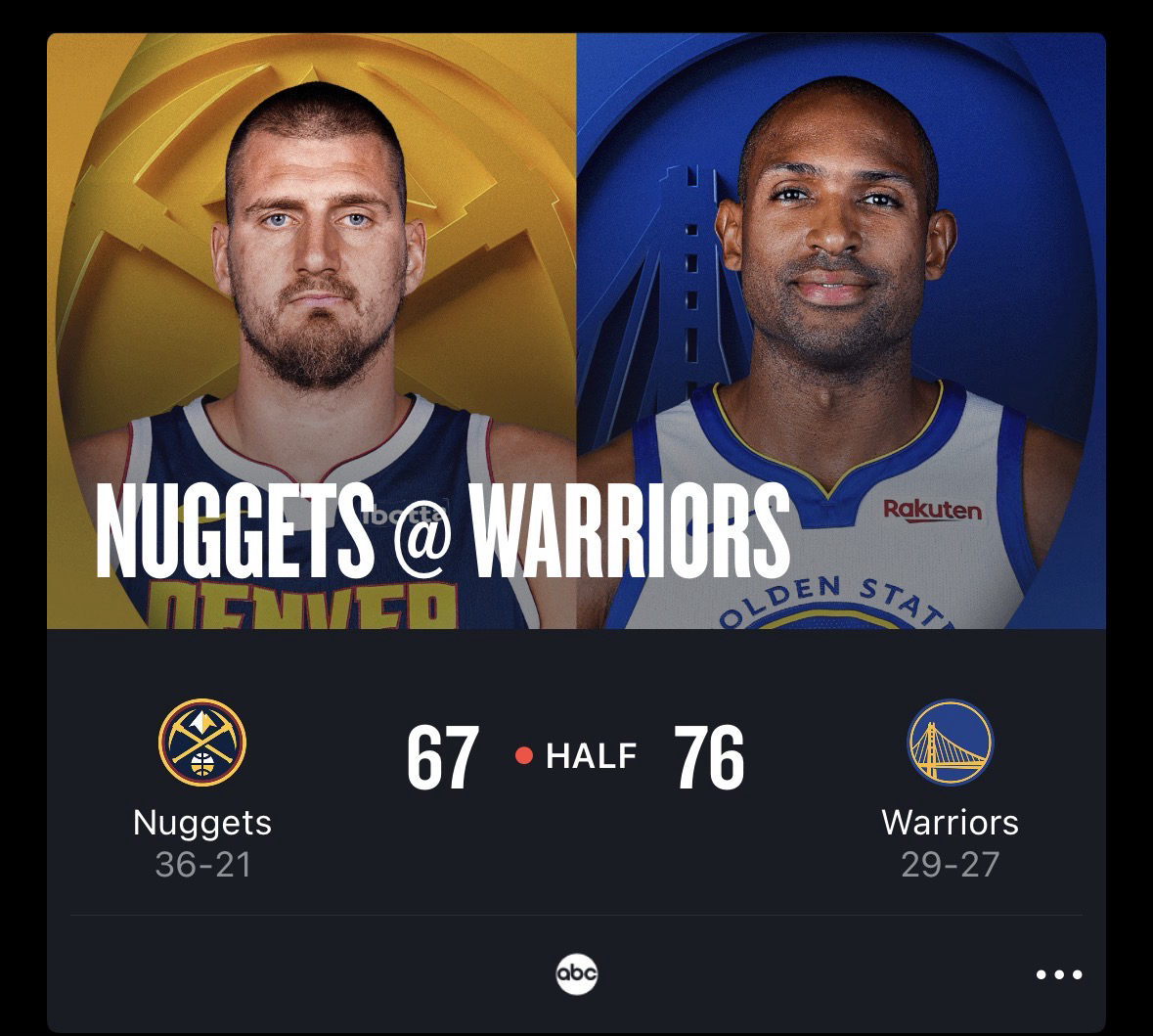Tap the Golden State Warriors team logo
This screenshot has height=1036, width=1153.
(950, 743)
